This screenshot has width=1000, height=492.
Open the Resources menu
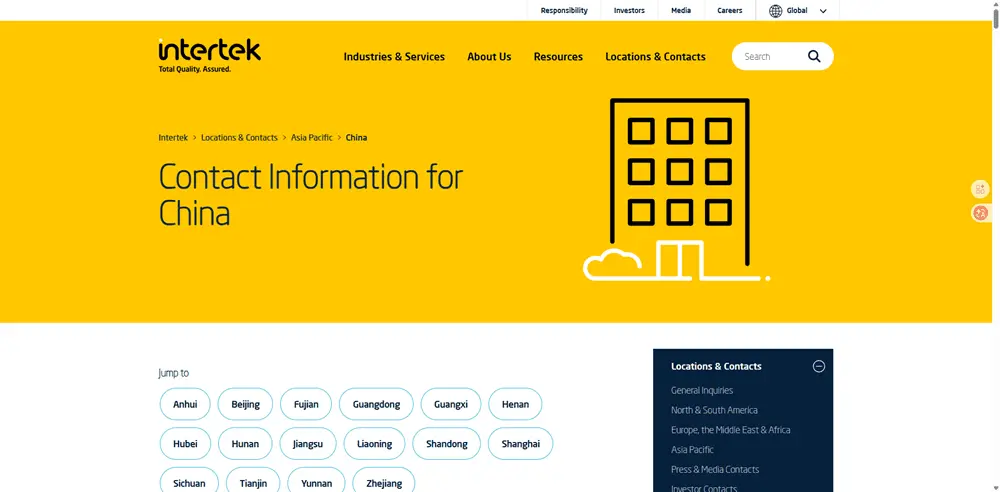pos(558,57)
